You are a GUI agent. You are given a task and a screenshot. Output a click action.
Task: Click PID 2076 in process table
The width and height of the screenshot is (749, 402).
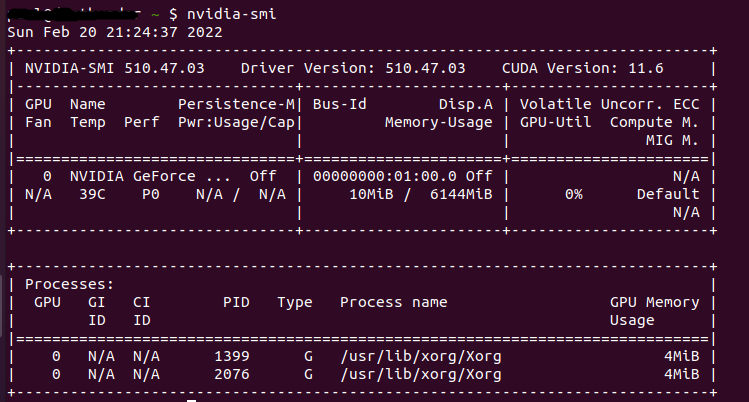point(232,374)
